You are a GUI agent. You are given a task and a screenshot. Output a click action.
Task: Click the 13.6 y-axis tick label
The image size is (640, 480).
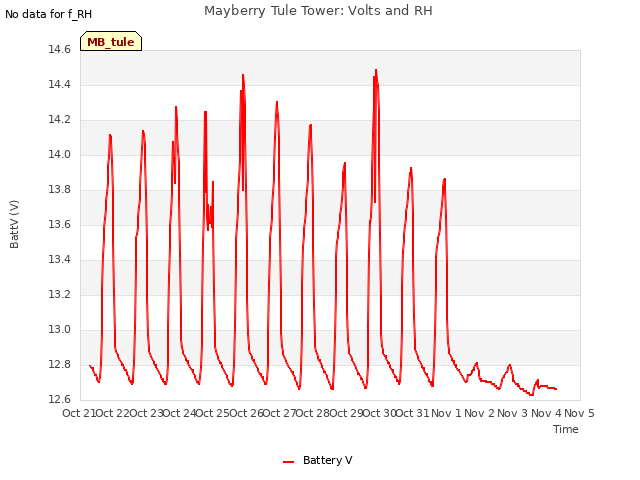(x=60, y=224)
